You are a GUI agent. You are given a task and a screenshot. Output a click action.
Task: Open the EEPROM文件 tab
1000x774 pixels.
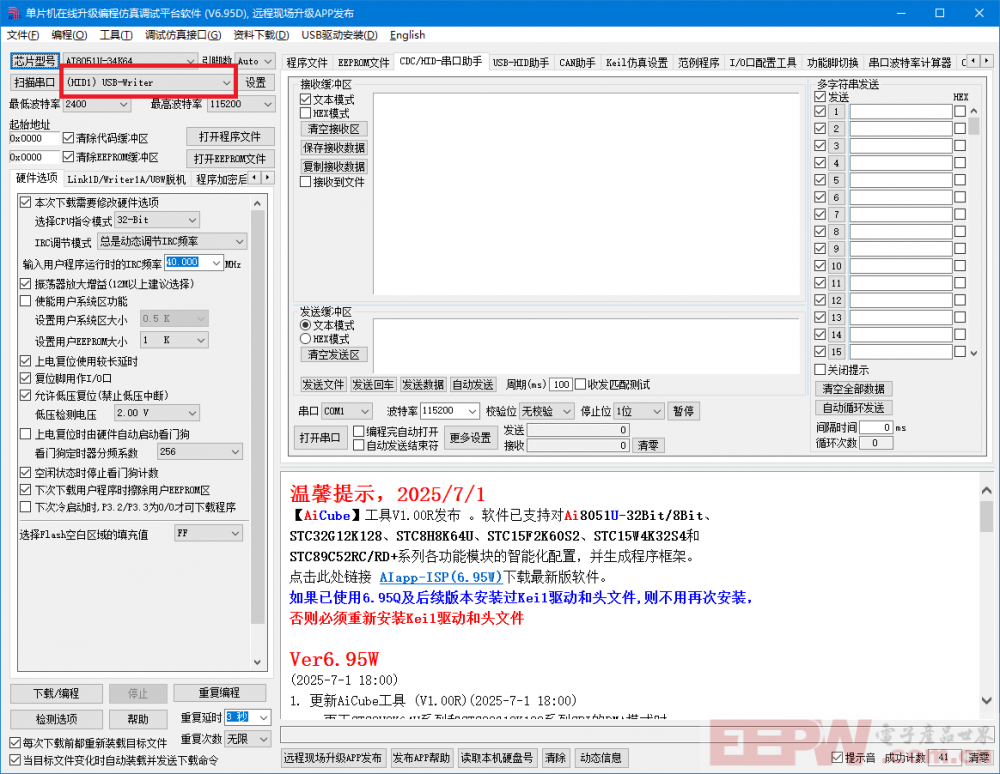pyautogui.click(x=364, y=62)
